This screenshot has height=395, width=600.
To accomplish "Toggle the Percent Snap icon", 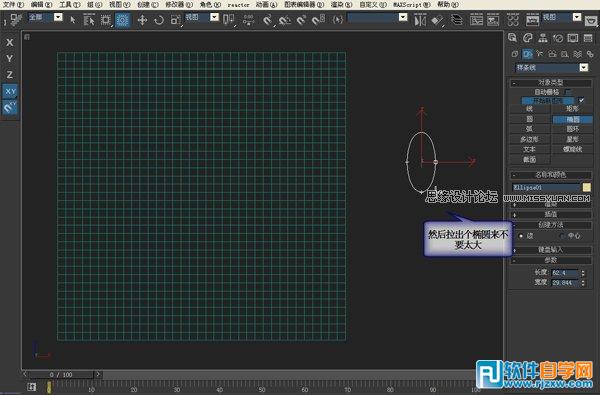I will coord(302,20).
